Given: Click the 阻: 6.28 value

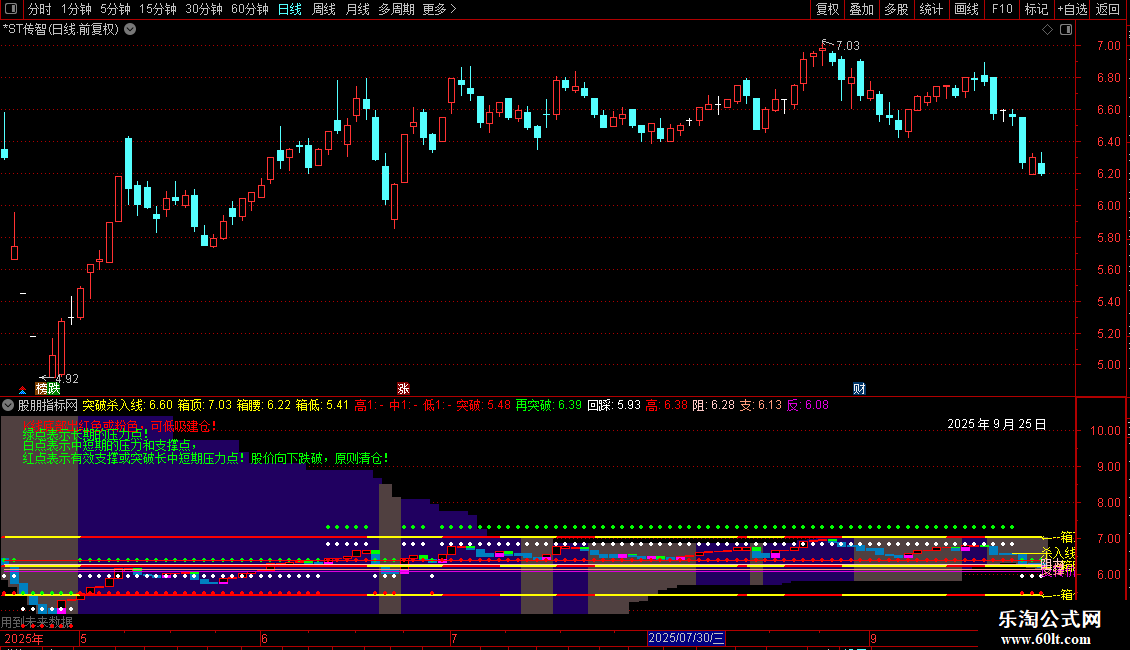Looking at the screenshot, I should [713, 405].
